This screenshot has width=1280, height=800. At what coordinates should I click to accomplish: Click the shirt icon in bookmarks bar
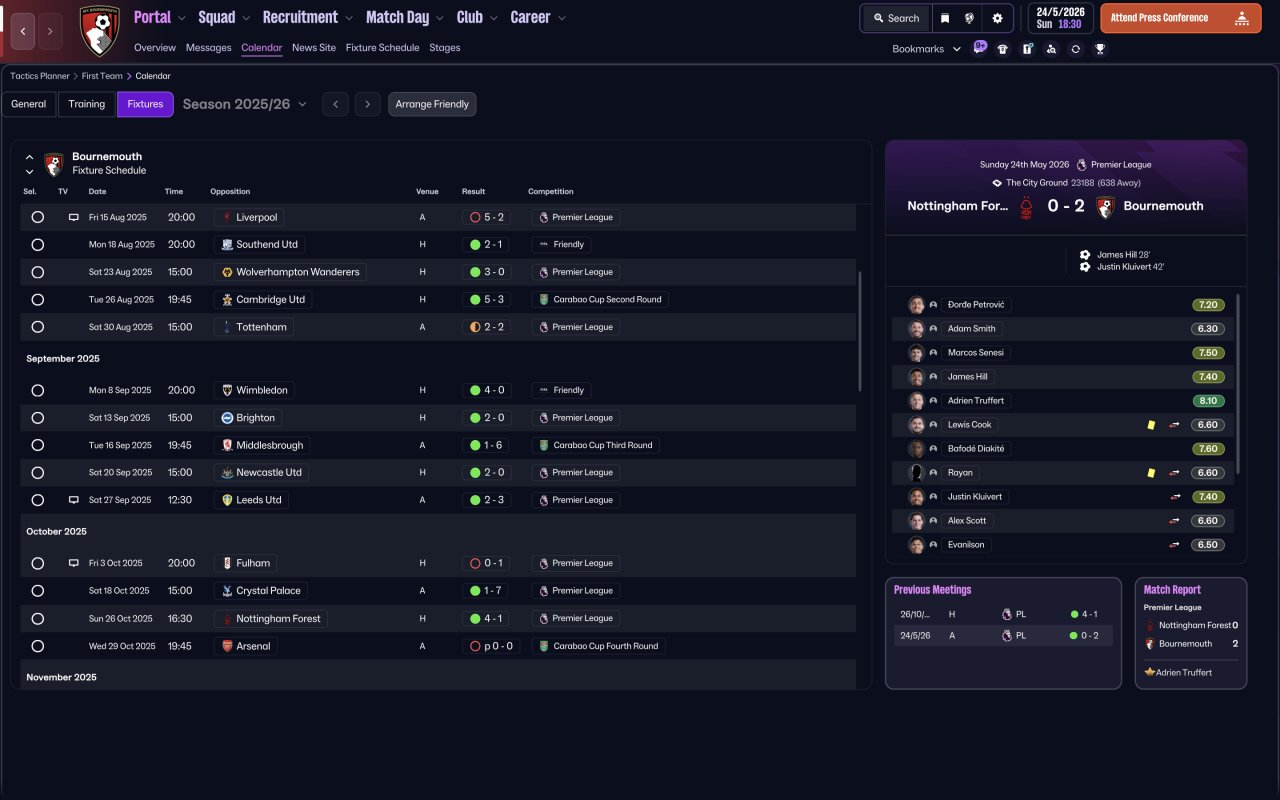click(1003, 49)
